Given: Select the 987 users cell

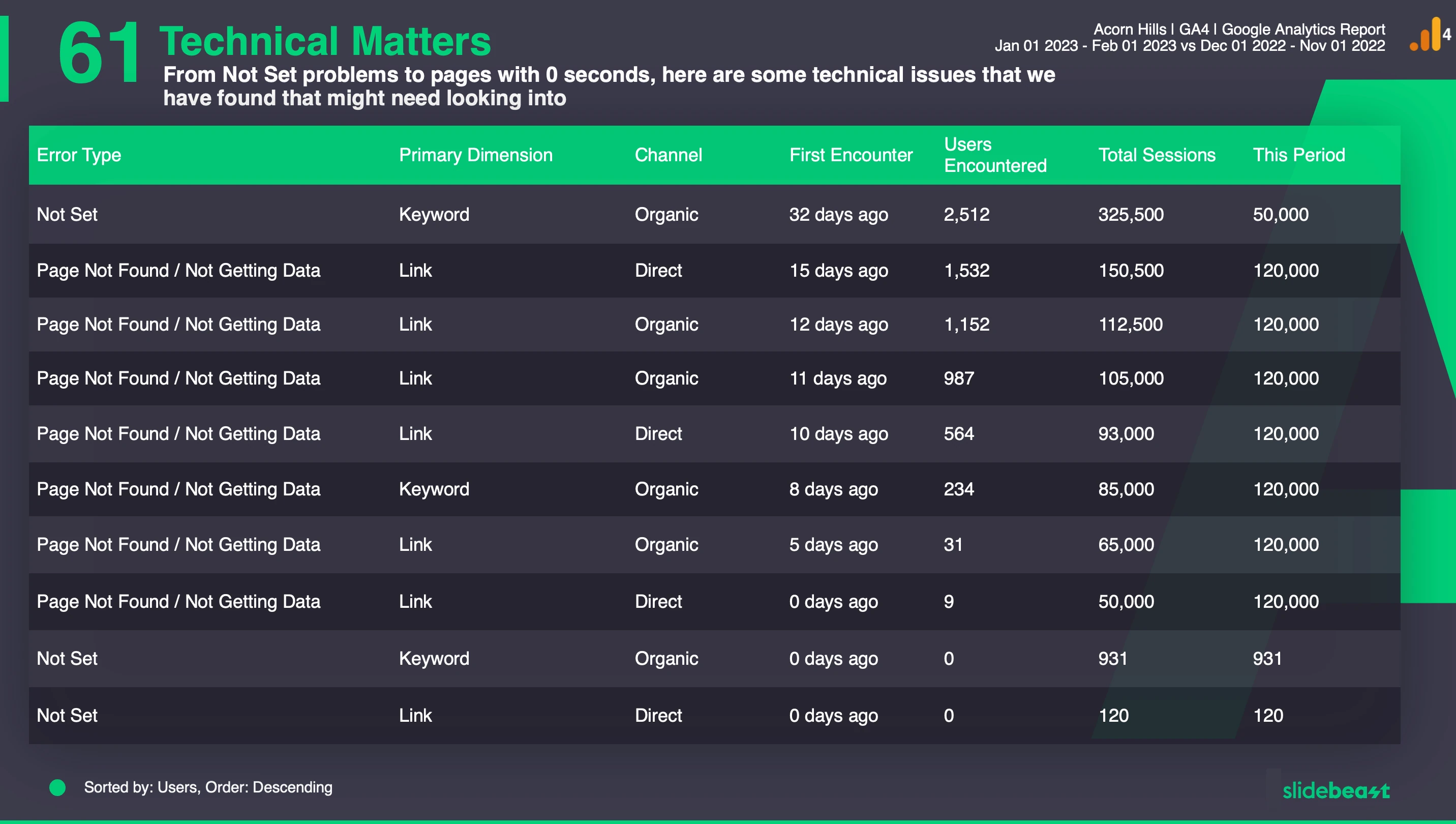Looking at the screenshot, I should click(958, 378).
